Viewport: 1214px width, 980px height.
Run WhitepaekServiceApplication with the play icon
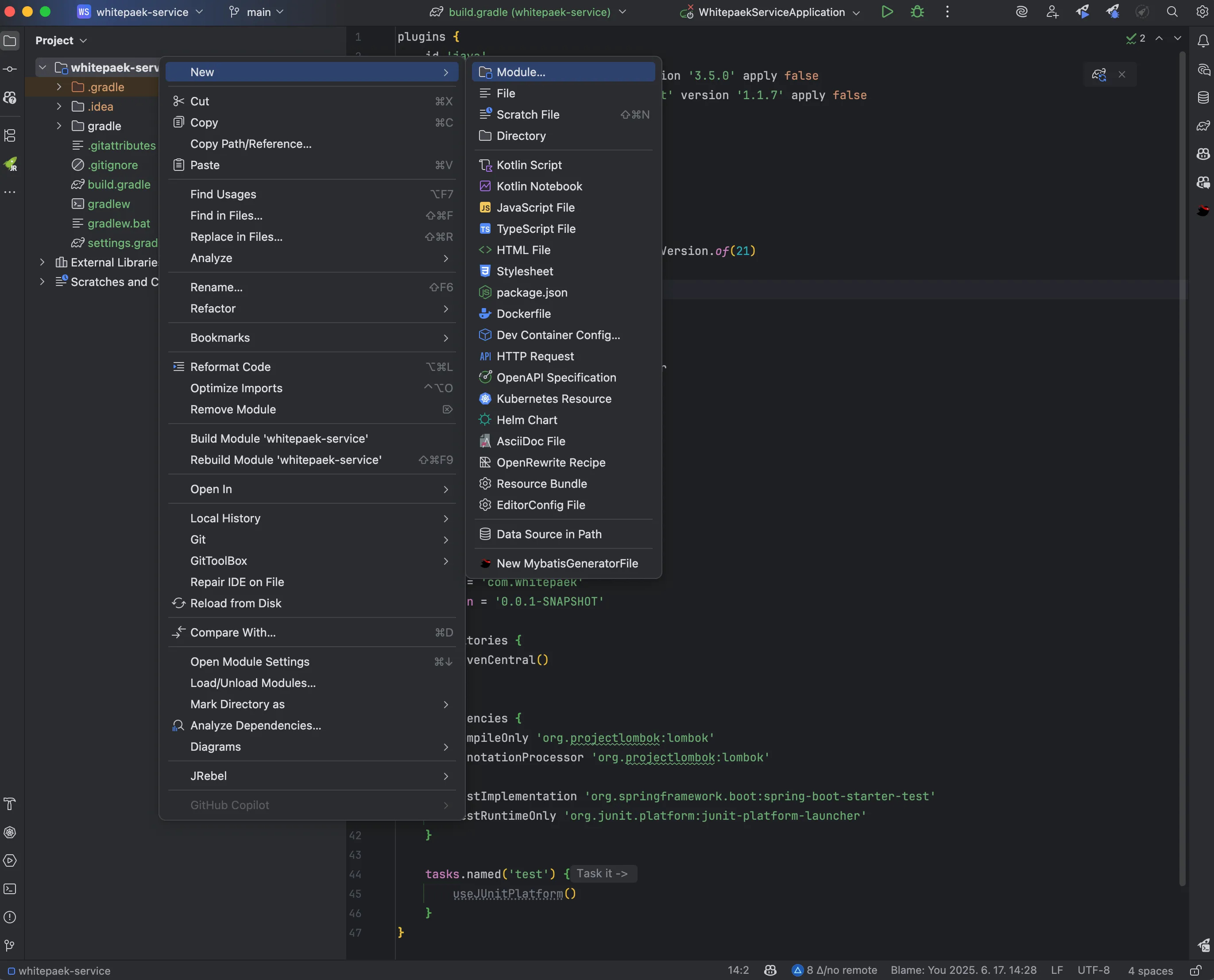point(887,12)
